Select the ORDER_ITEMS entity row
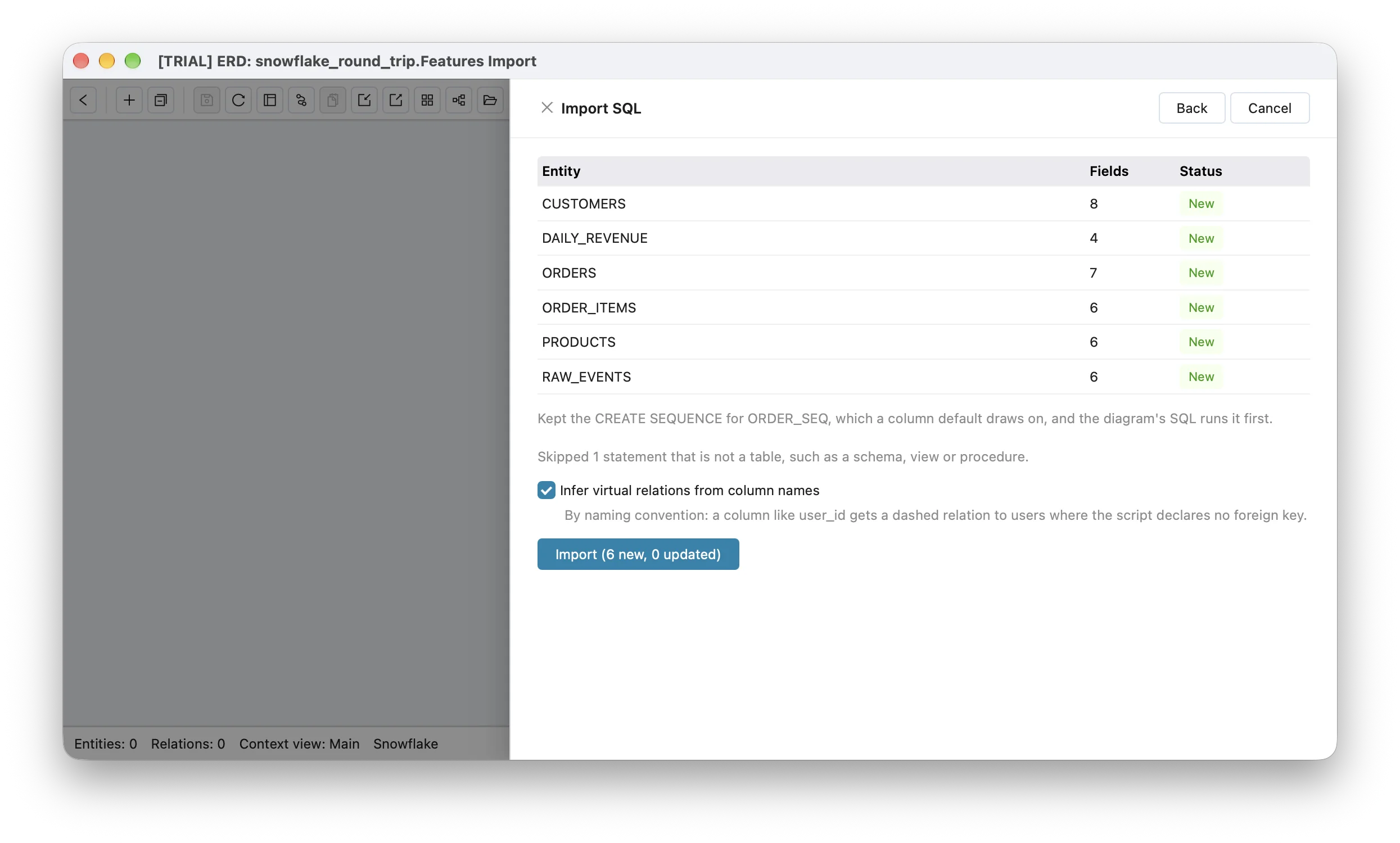1400x843 pixels. (x=923, y=308)
